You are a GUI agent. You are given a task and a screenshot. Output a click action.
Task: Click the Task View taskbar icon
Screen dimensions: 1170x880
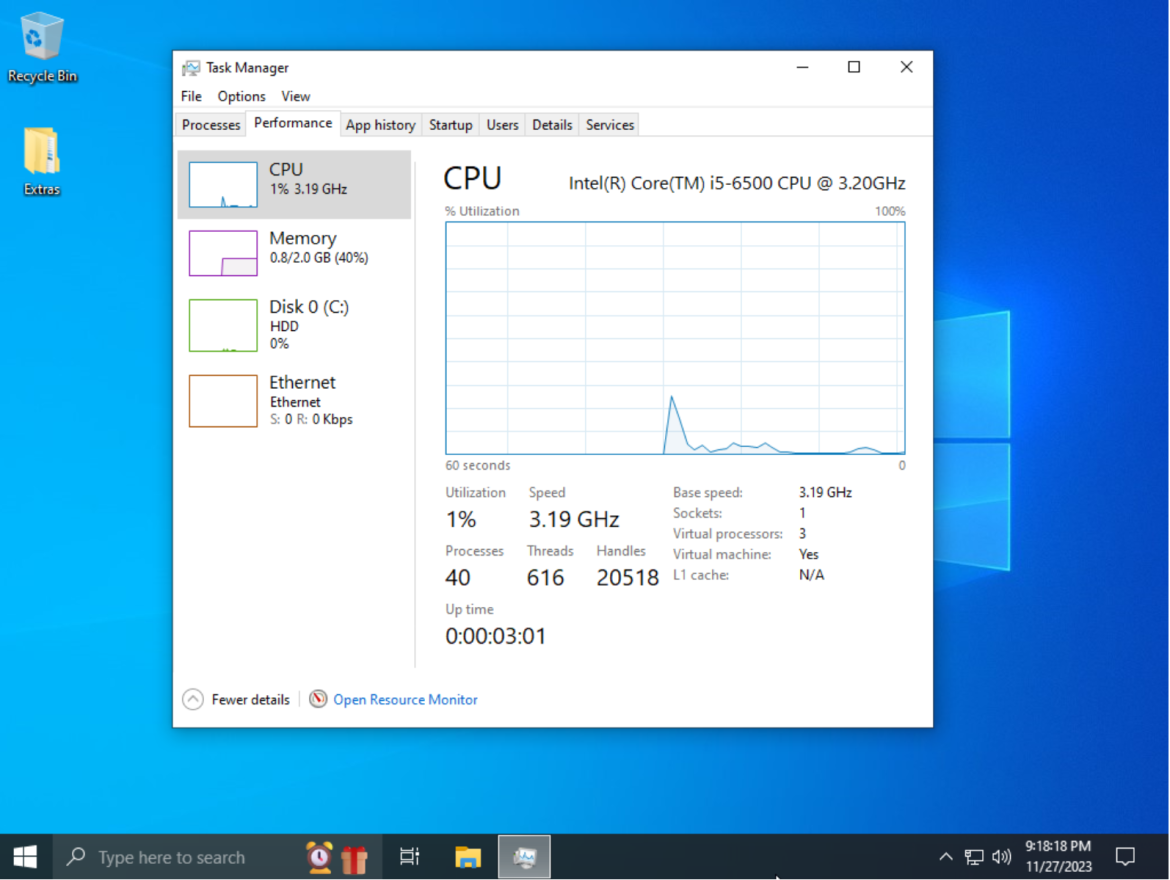(410, 857)
